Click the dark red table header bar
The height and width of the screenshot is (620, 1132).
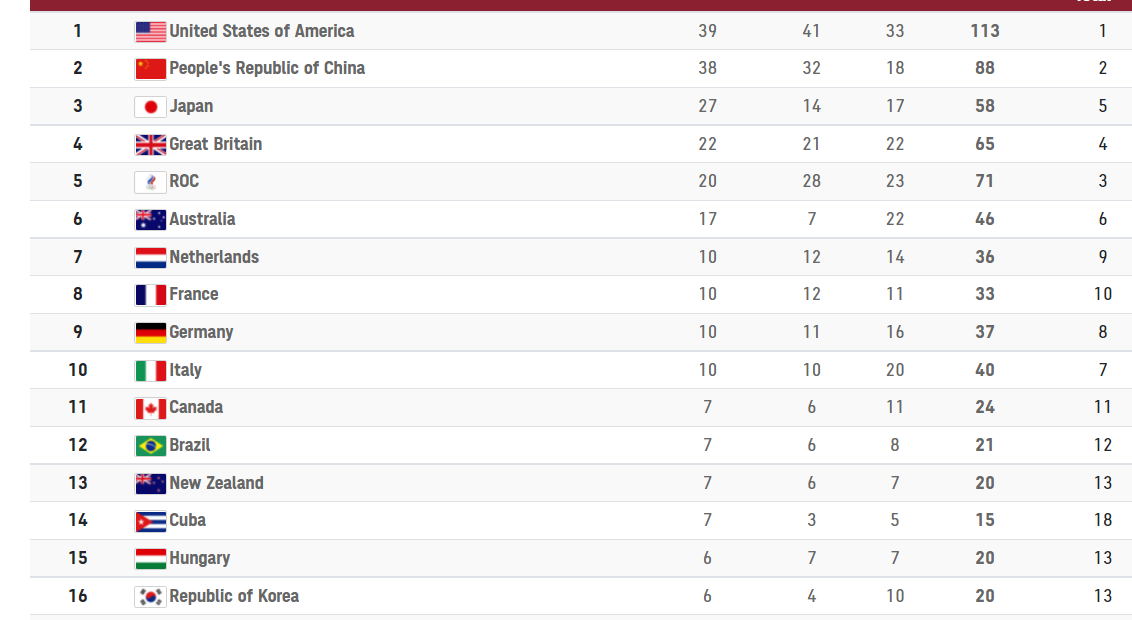[580, 5]
